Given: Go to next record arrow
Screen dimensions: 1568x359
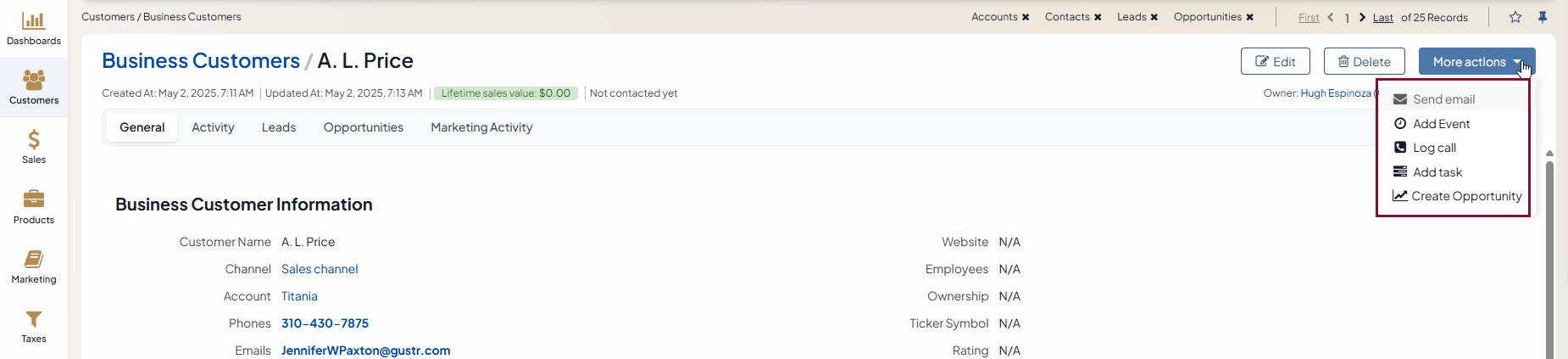Looking at the screenshot, I should (1362, 17).
